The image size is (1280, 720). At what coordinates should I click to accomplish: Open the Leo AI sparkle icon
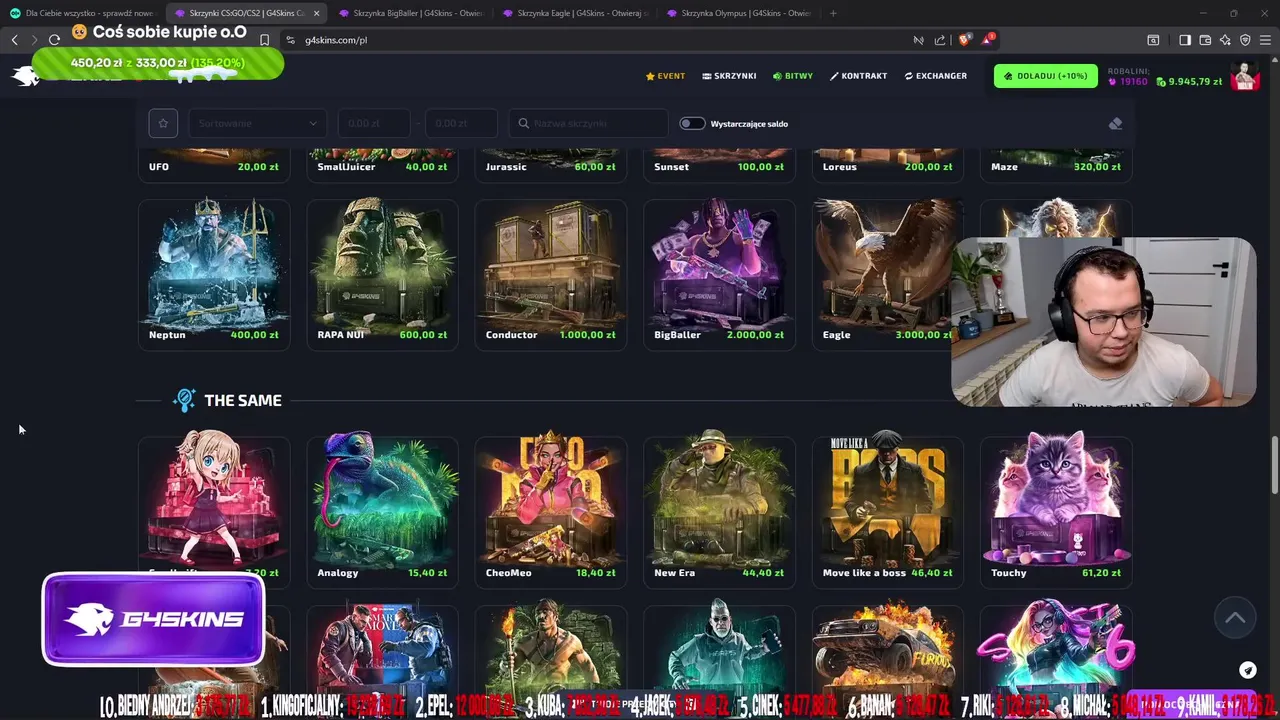pos(1225,40)
